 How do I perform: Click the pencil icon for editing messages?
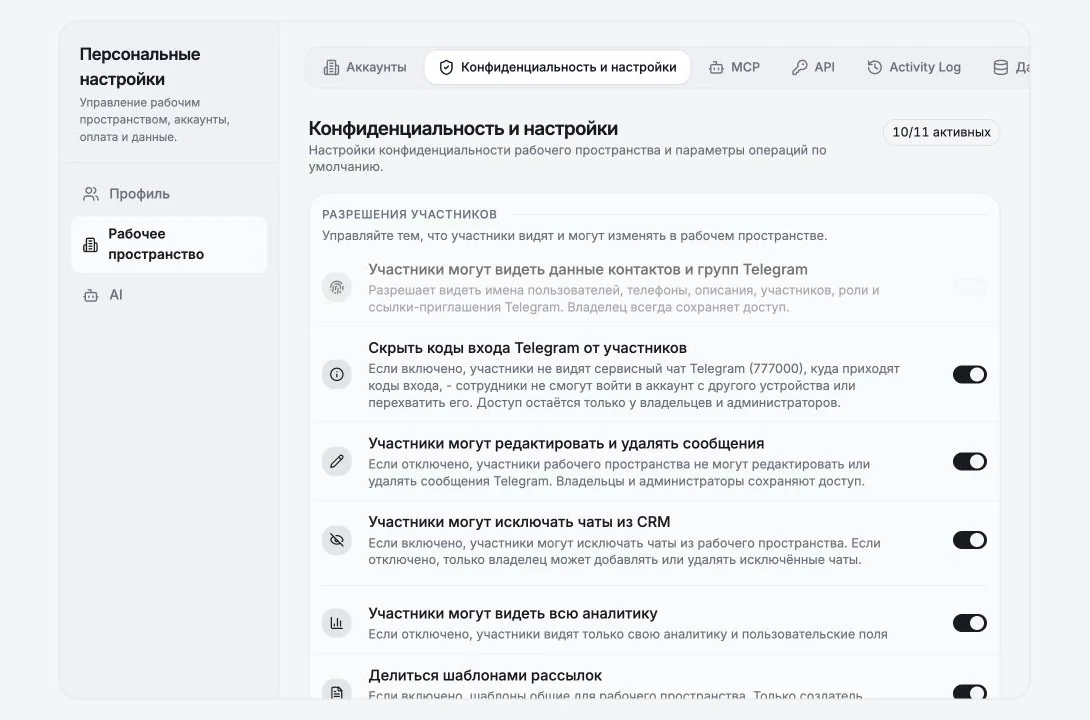(x=336, y=461)
